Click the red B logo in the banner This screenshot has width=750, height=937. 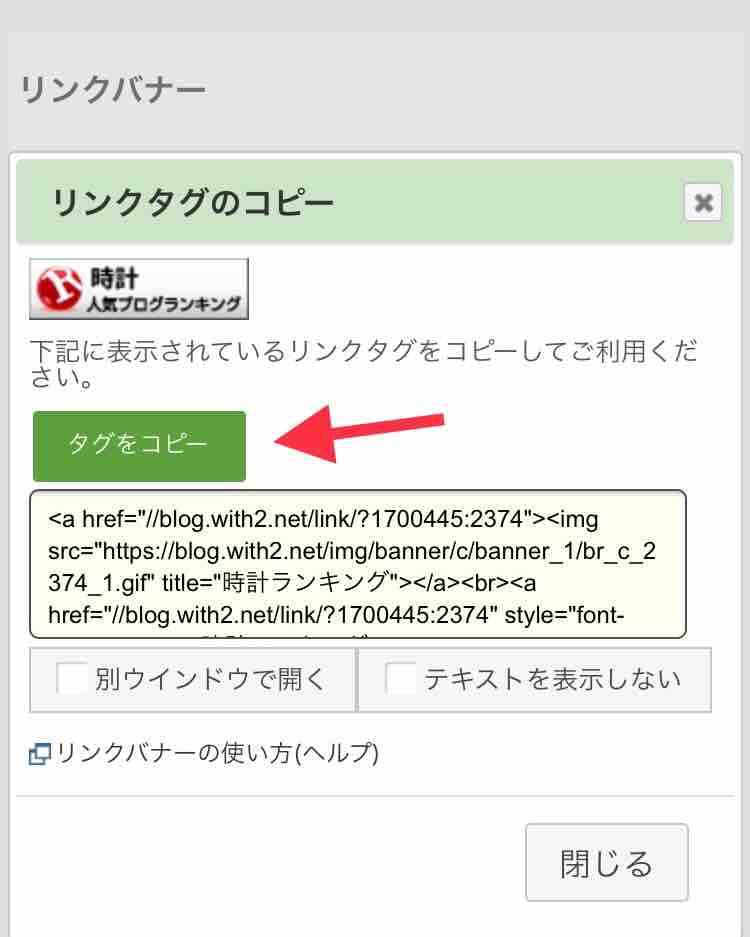click(x=59, y=289)
